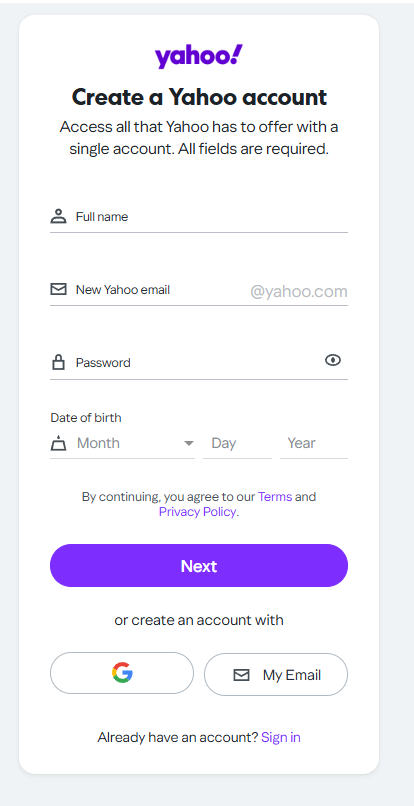Viewport: 414px width, 806px height.
Task: Click the Yahoo logo at top
Action: coord(199,57)
